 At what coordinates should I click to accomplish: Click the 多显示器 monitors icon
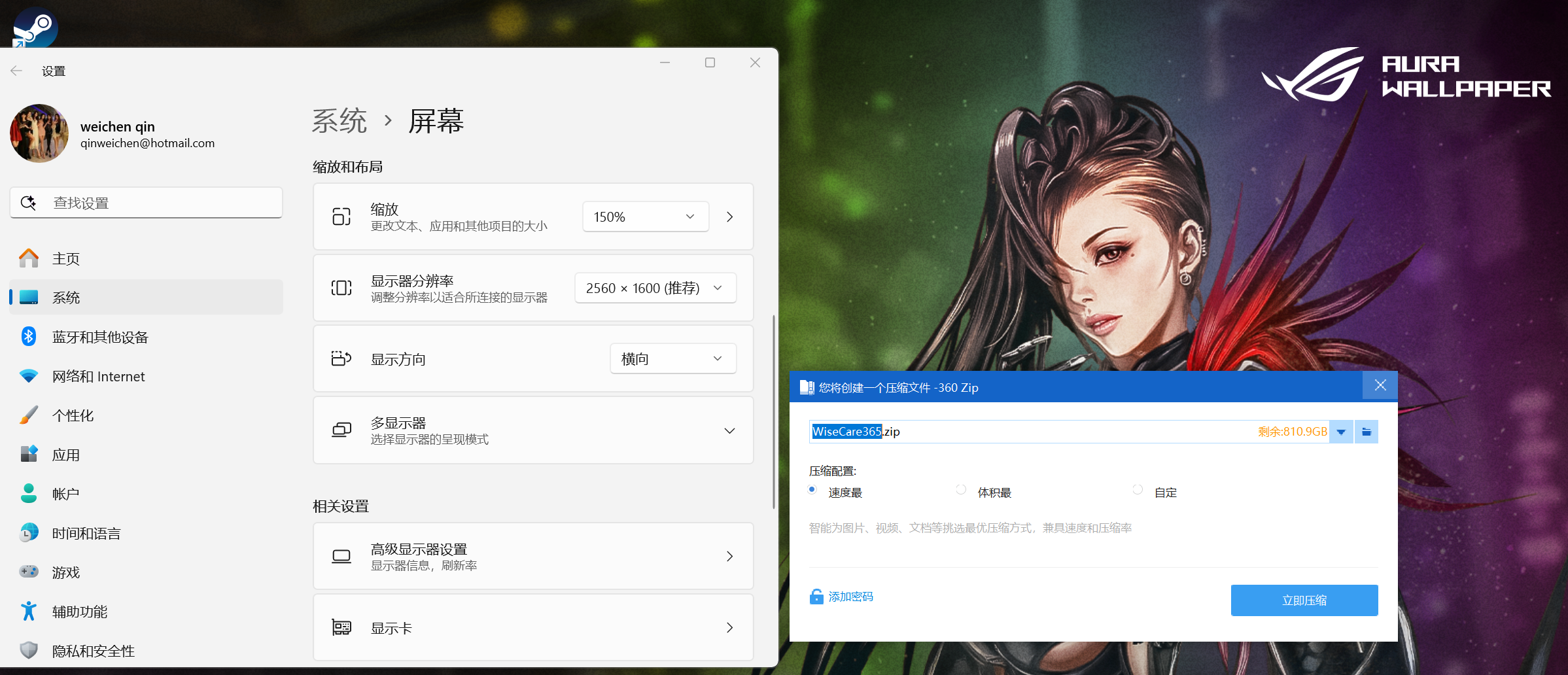[341, 430]
